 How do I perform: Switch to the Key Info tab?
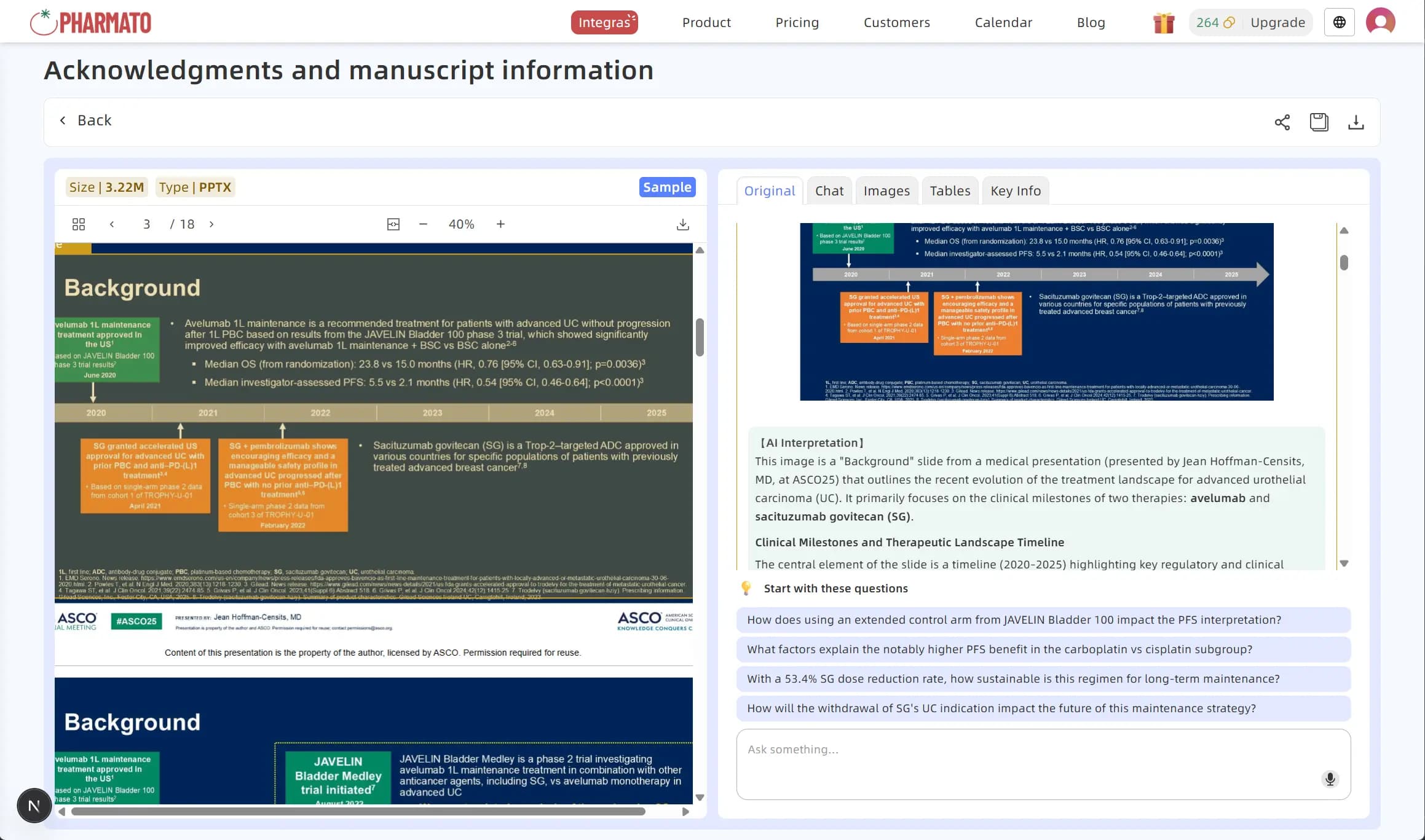tap(1015, 191)
